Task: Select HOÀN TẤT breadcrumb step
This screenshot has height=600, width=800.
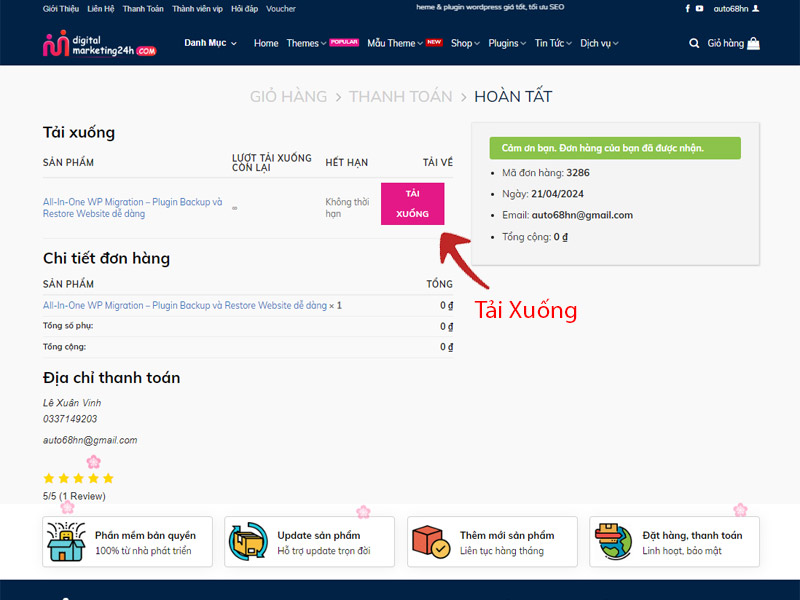Action: click(513, 96)
